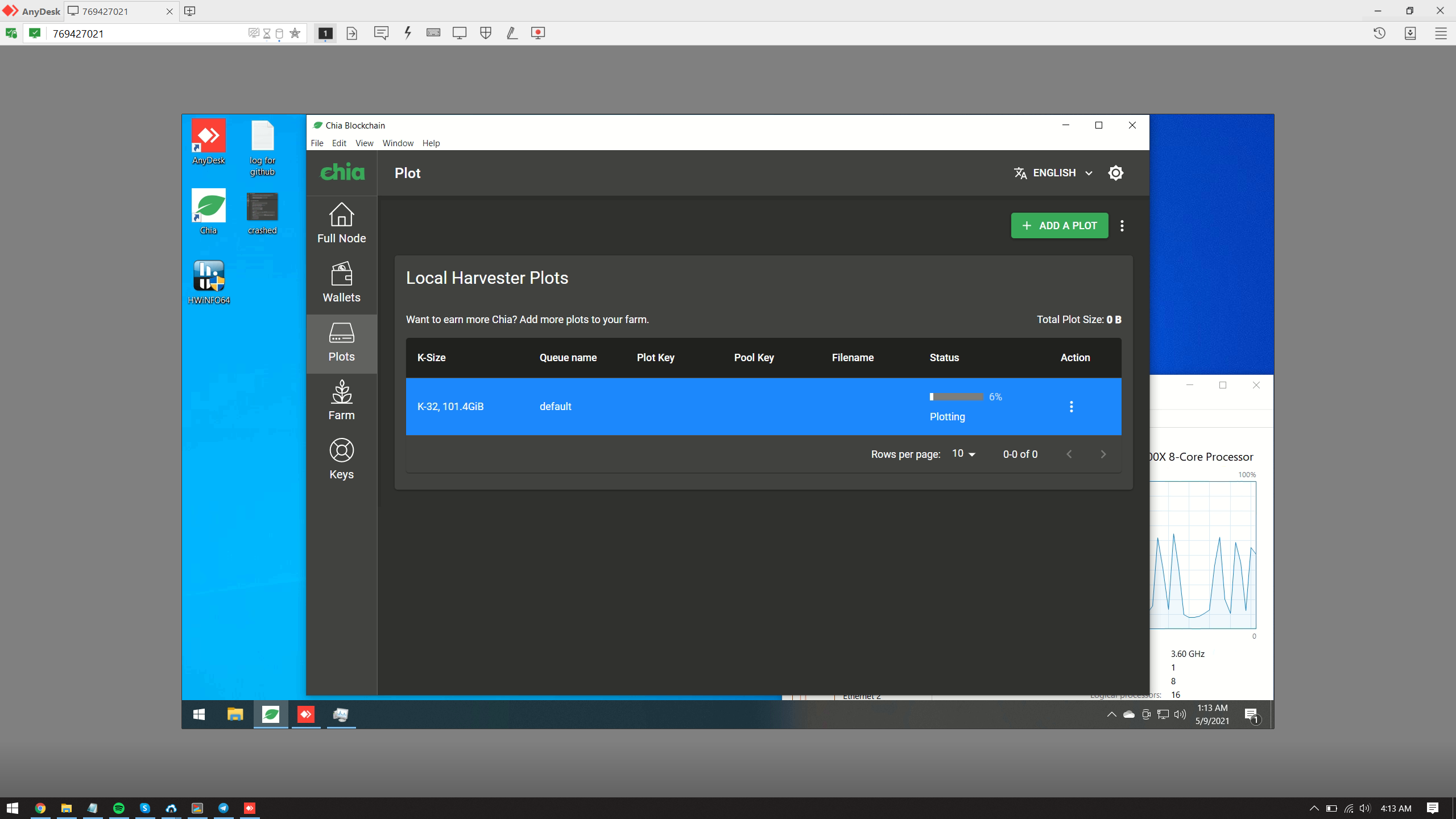The width and height of the screenshot is (1456, 819).
Task: Open AnyDesk install/download icon
Action: 1410,34
